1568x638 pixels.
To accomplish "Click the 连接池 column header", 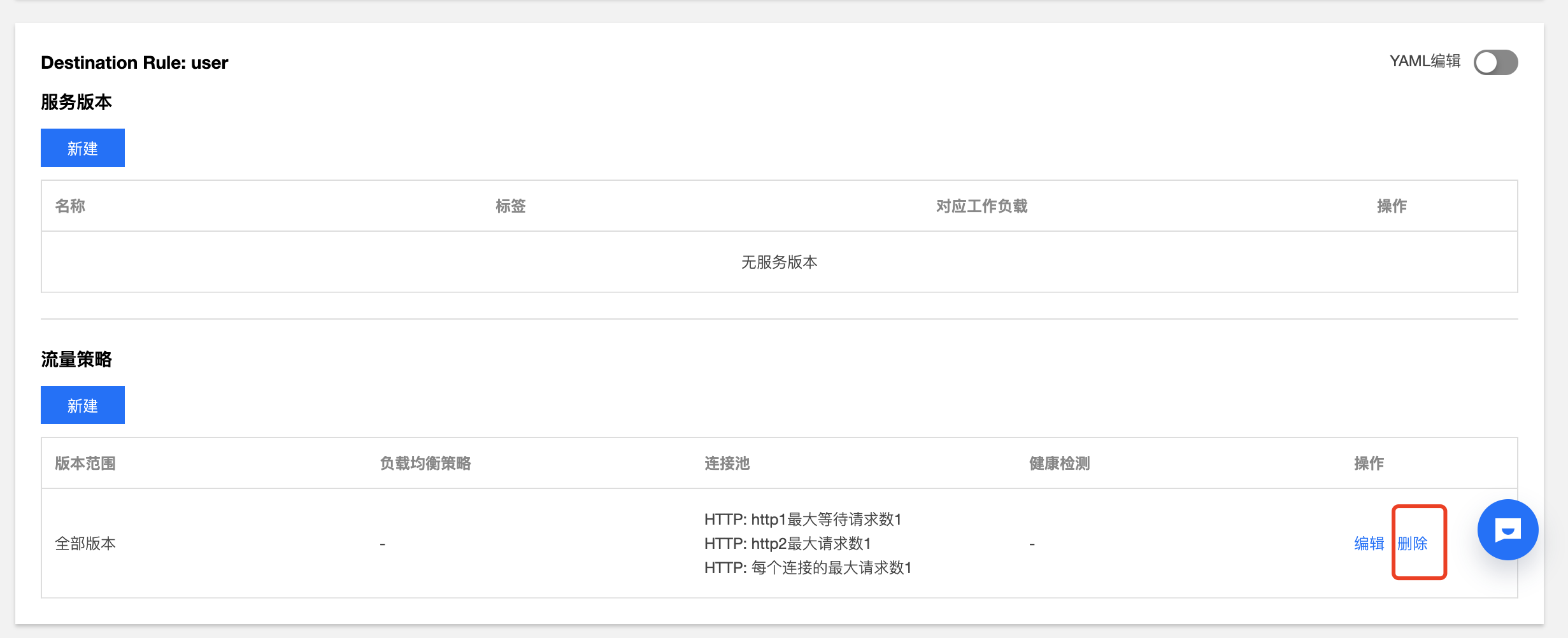I will point(727,463).
